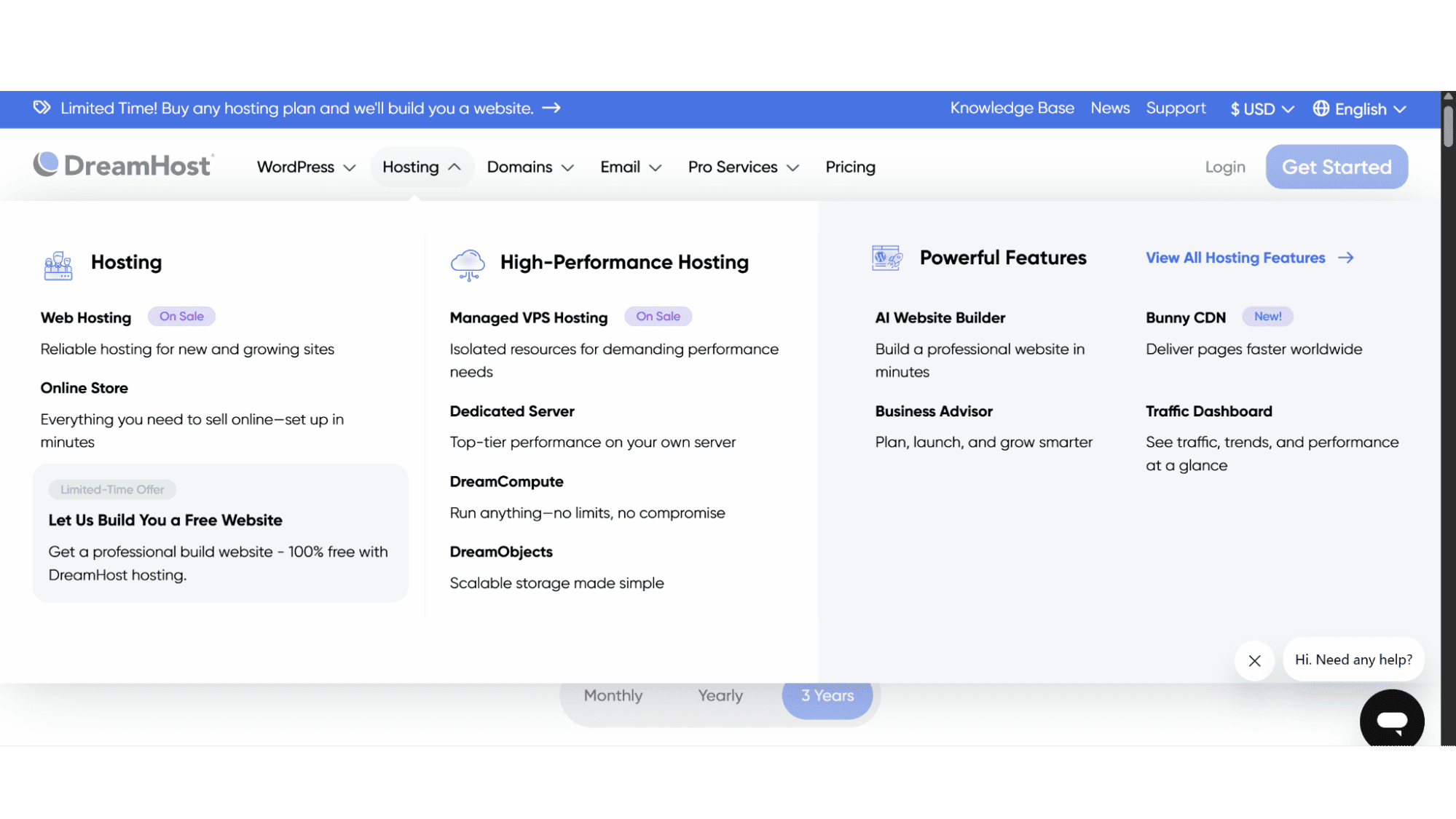Image resolution: width=1456 pixels, height=819 pixels.
Task: Click the On Sale badge next to Managed VPS Hosting
Action: (658, 316)
